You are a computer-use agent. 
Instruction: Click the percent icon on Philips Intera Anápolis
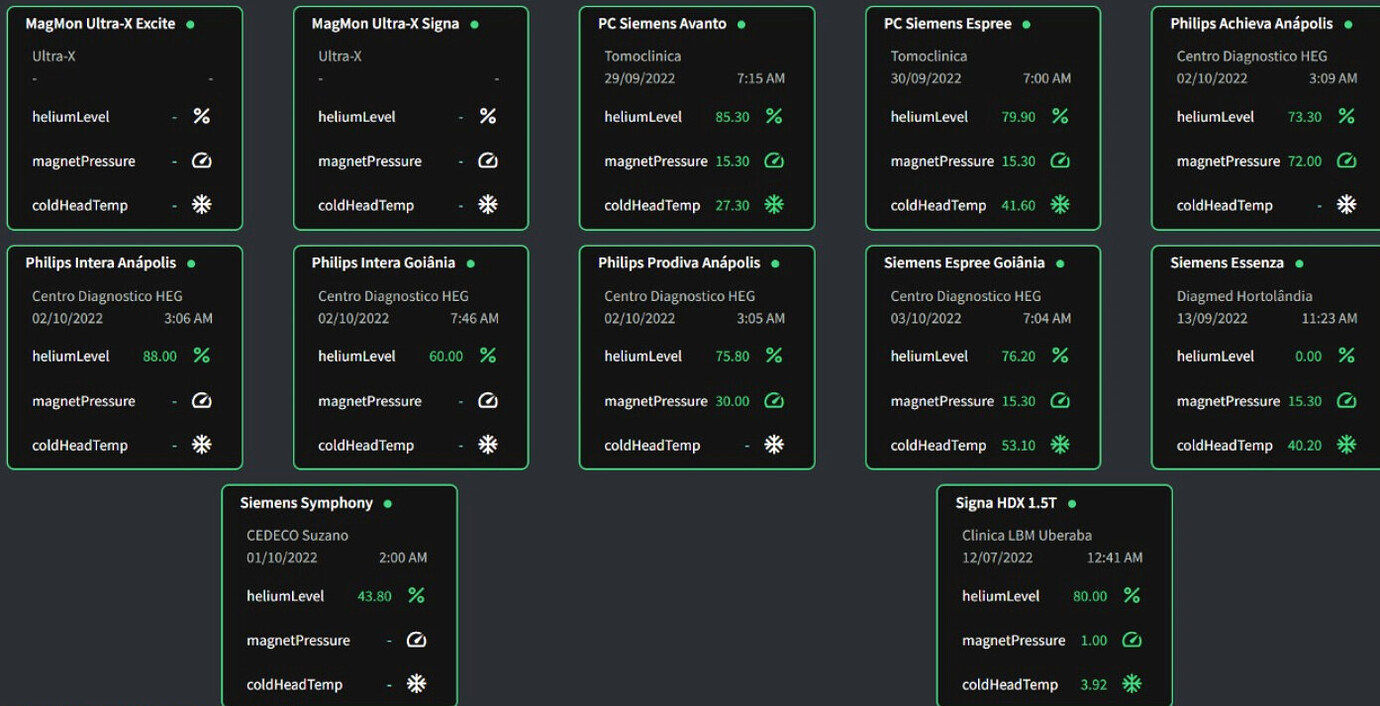point(202,356)
